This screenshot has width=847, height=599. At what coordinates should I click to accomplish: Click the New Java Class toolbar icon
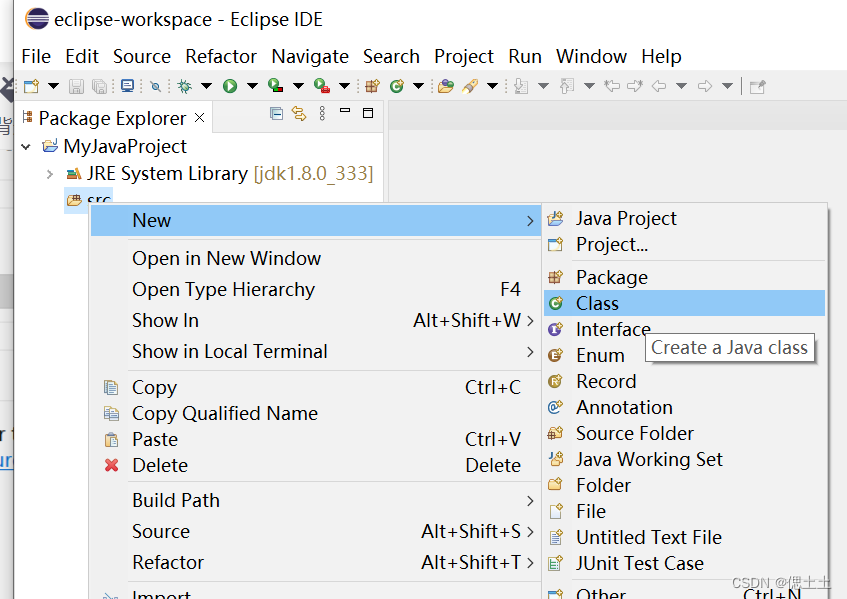pos(397,86)
